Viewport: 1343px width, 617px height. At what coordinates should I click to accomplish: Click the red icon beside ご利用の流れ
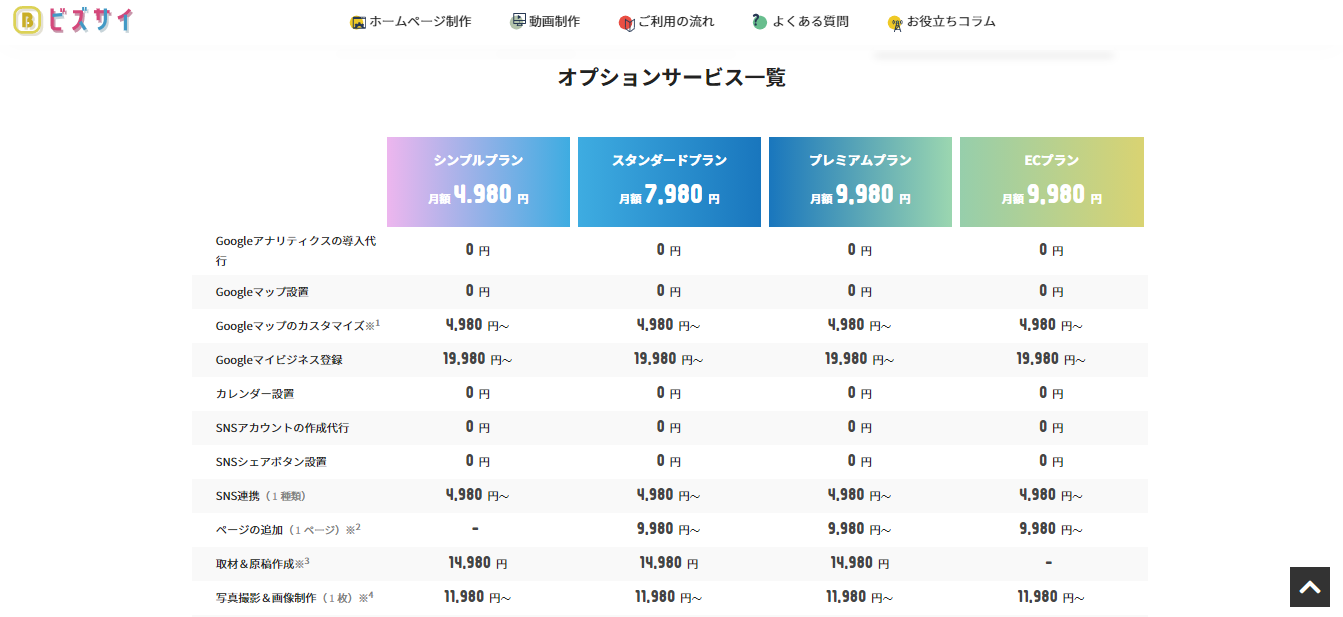coord(626,22)
